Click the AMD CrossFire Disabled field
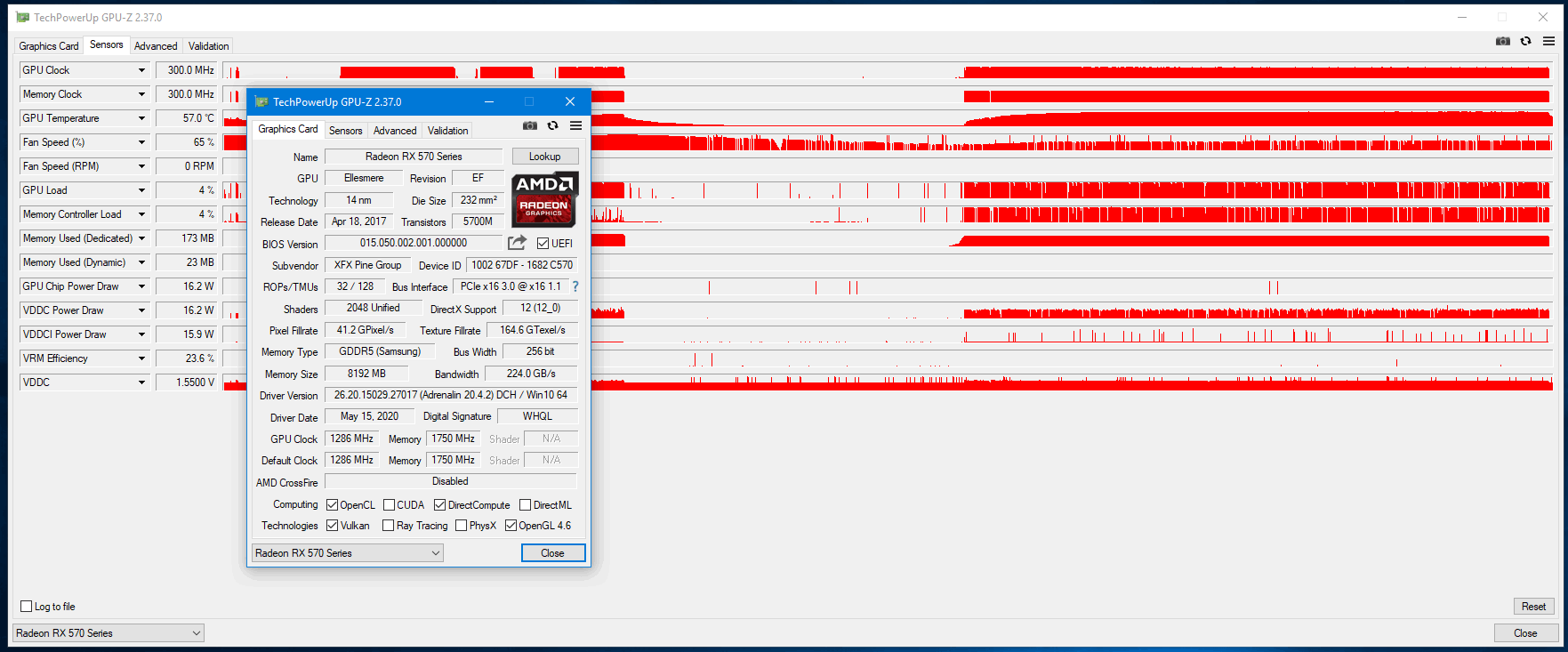 pyautogui.click(x=451, y=481)
